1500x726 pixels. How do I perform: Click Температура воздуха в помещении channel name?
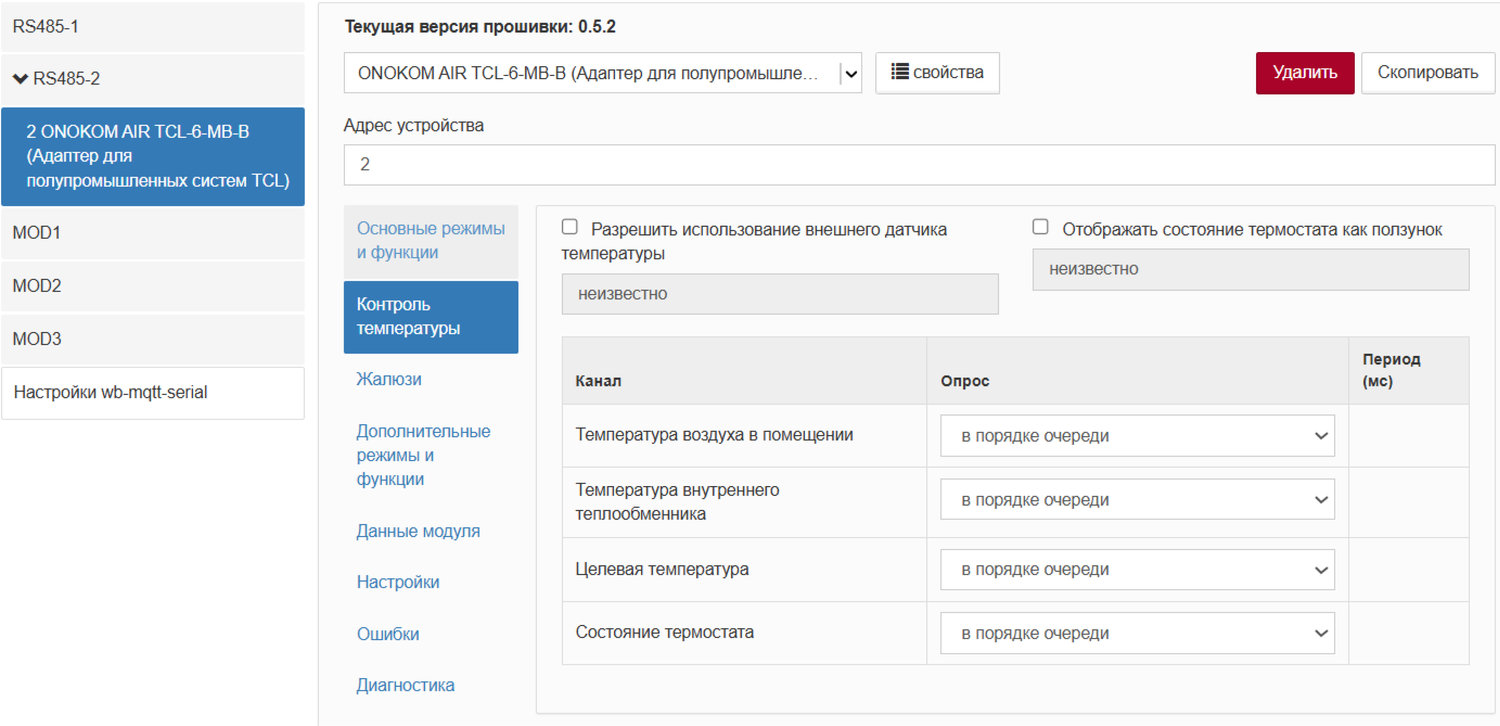[714, 435]
